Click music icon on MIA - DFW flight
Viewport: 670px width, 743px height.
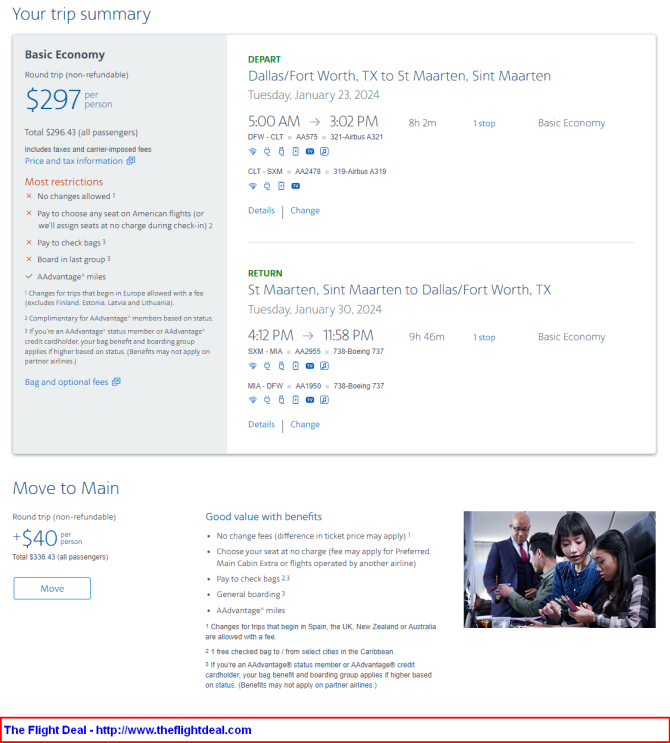tap(324, 400)
